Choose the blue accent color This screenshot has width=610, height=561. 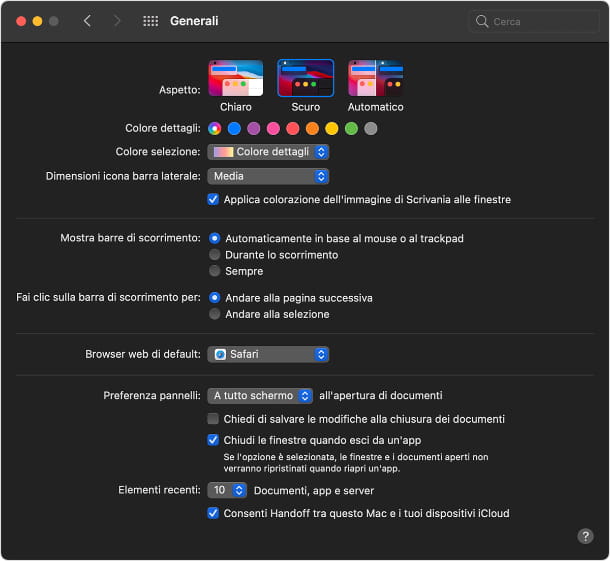234,128
